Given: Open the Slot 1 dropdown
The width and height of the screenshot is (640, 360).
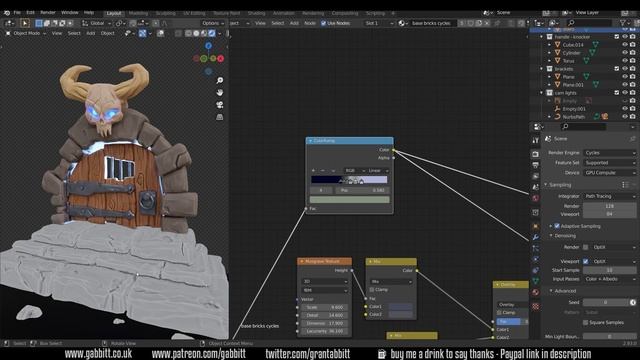Looking at the screenshot, I should tap(379, 23).
